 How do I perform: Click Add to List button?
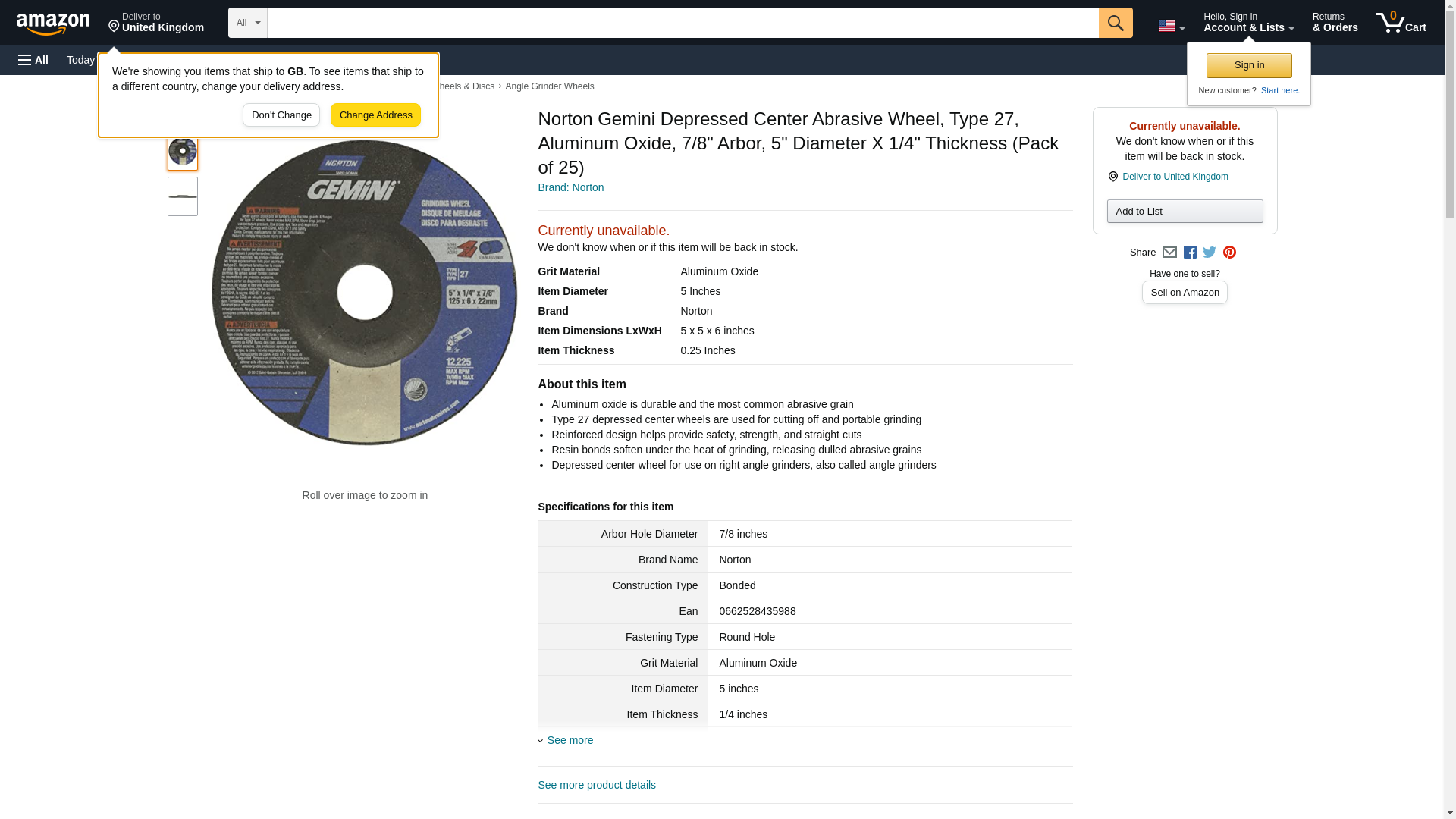click(1185, 211)
